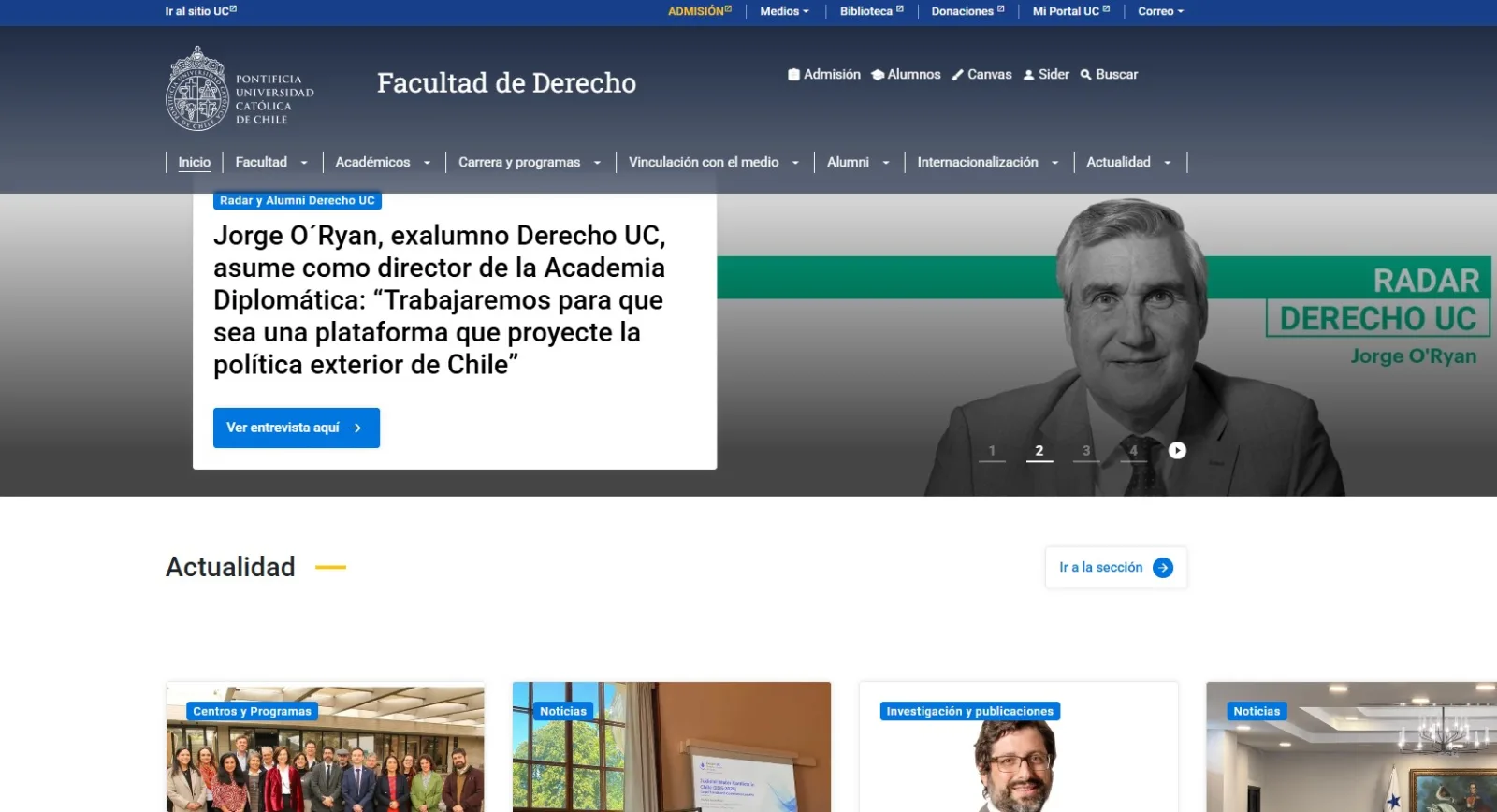Show carousel slide 4
The width and height of the screenshot is (1497, 812).
[1133, 451]
